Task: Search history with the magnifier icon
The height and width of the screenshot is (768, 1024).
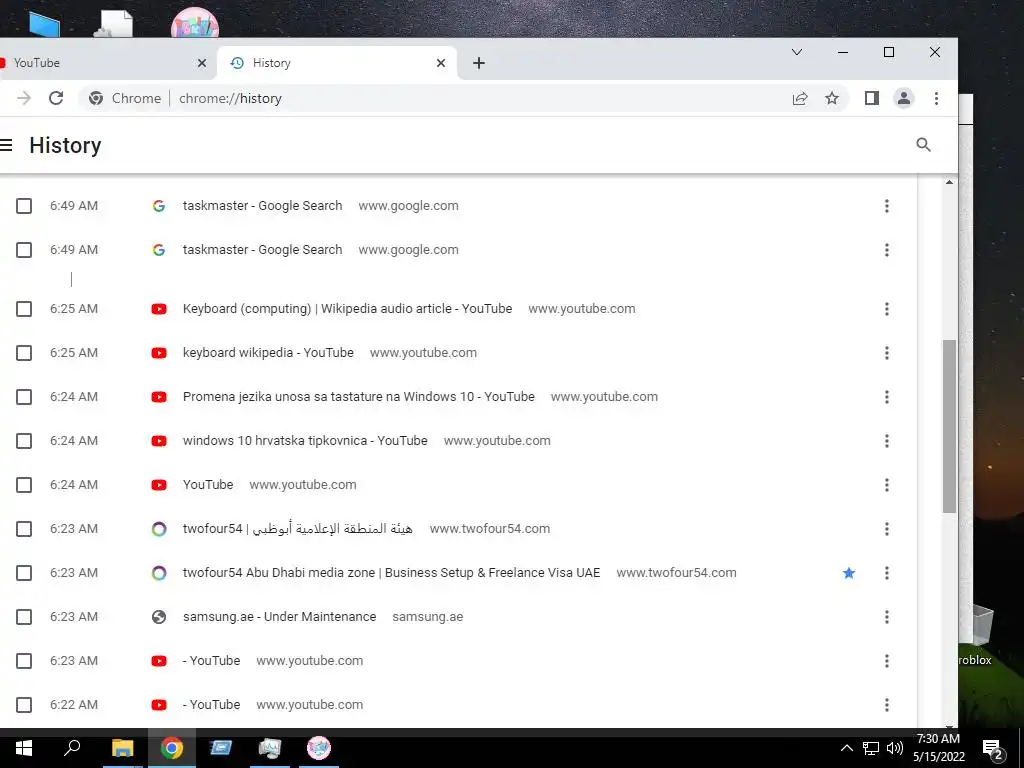Action: pos(923,145)
